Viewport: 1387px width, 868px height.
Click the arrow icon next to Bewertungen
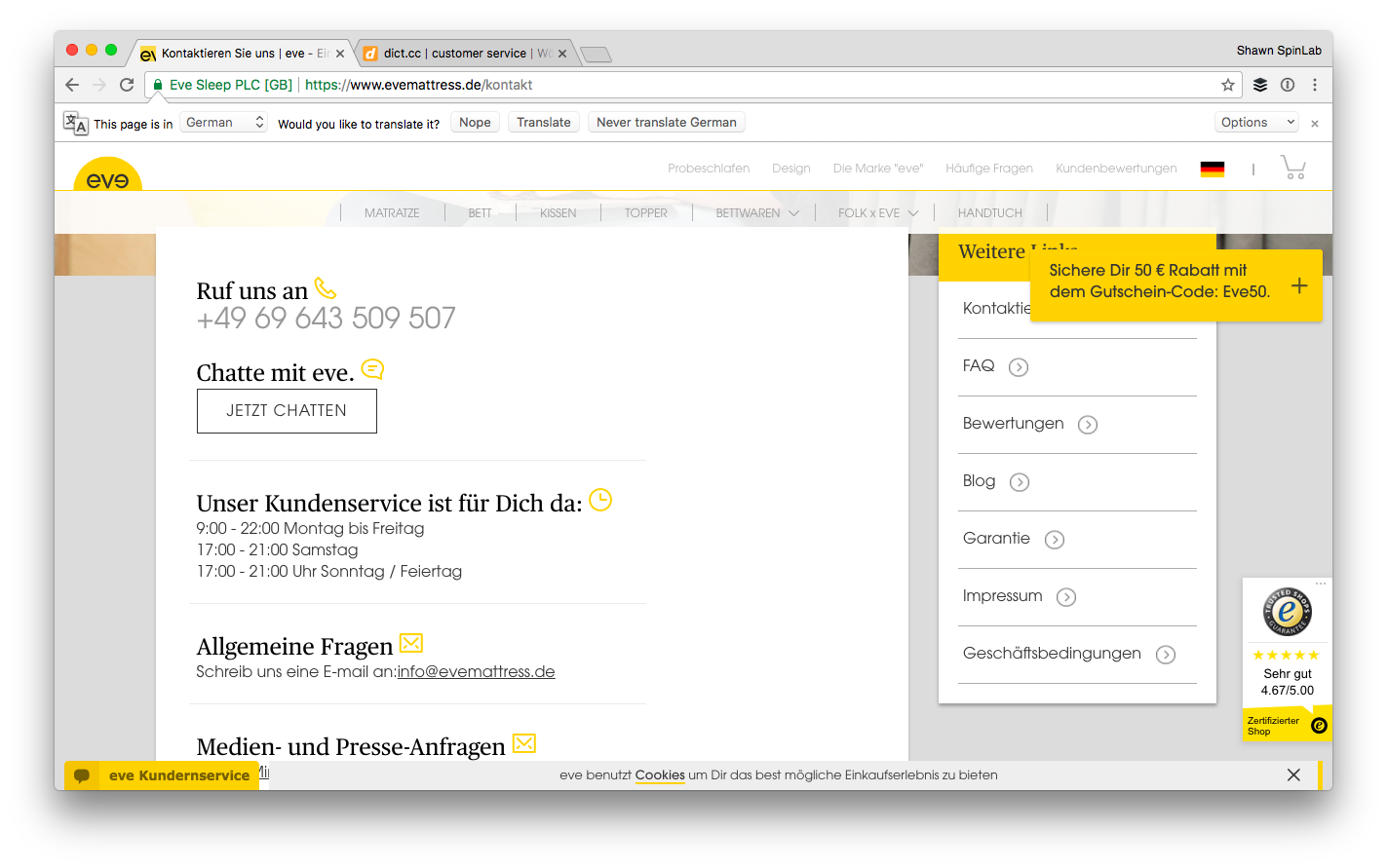1088,425
